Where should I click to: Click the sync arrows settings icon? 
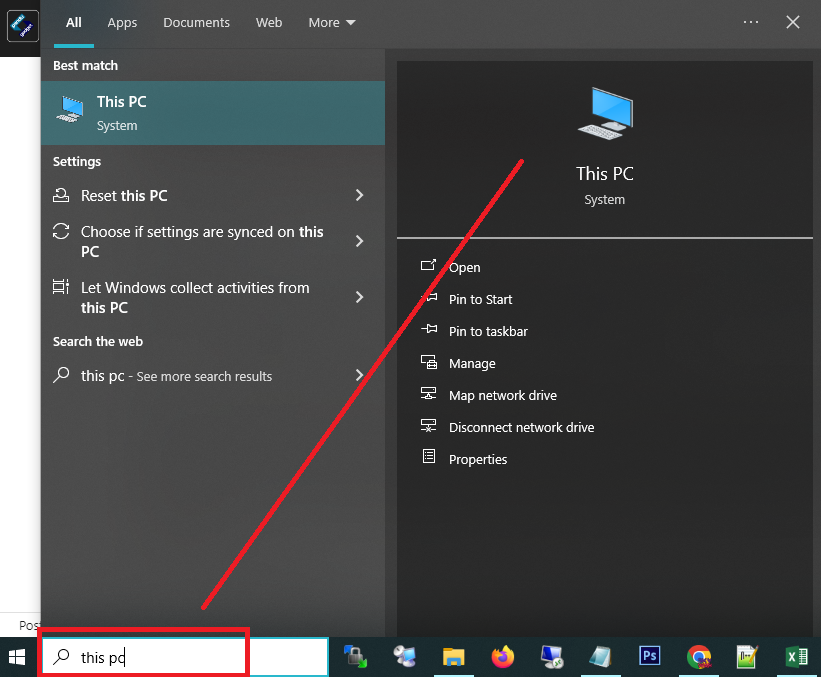61,231
